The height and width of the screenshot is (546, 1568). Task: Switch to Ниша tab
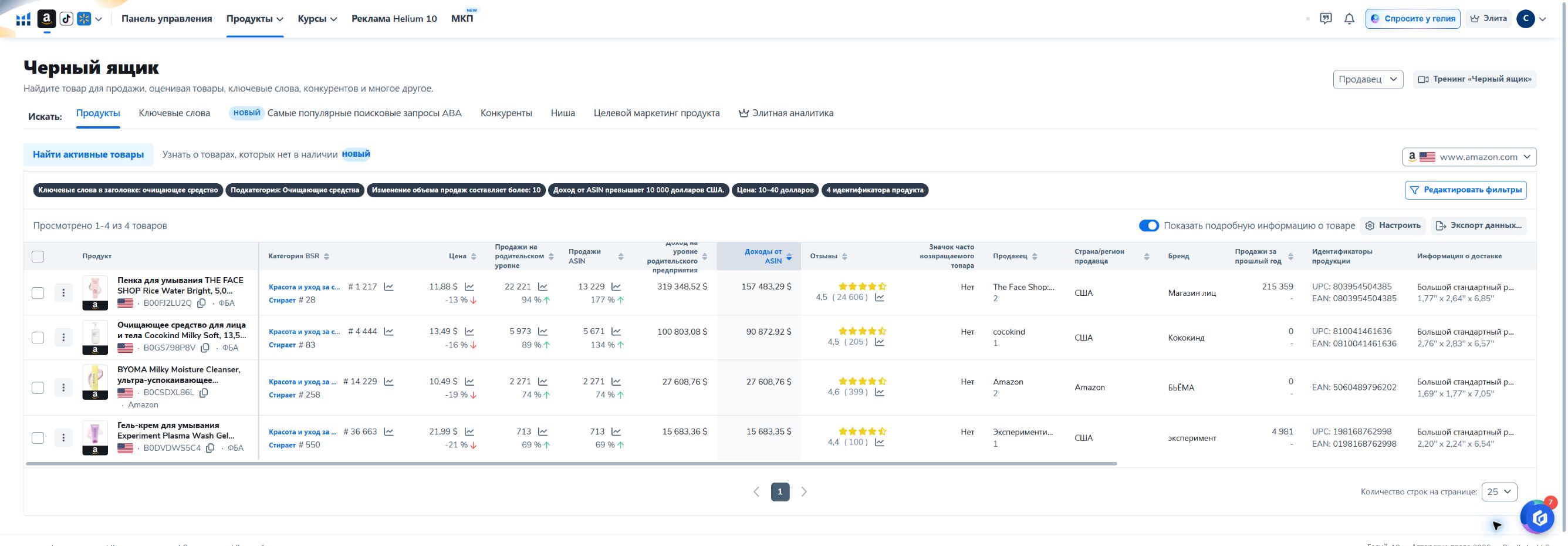pyautogui.click(x=562, y=113)
